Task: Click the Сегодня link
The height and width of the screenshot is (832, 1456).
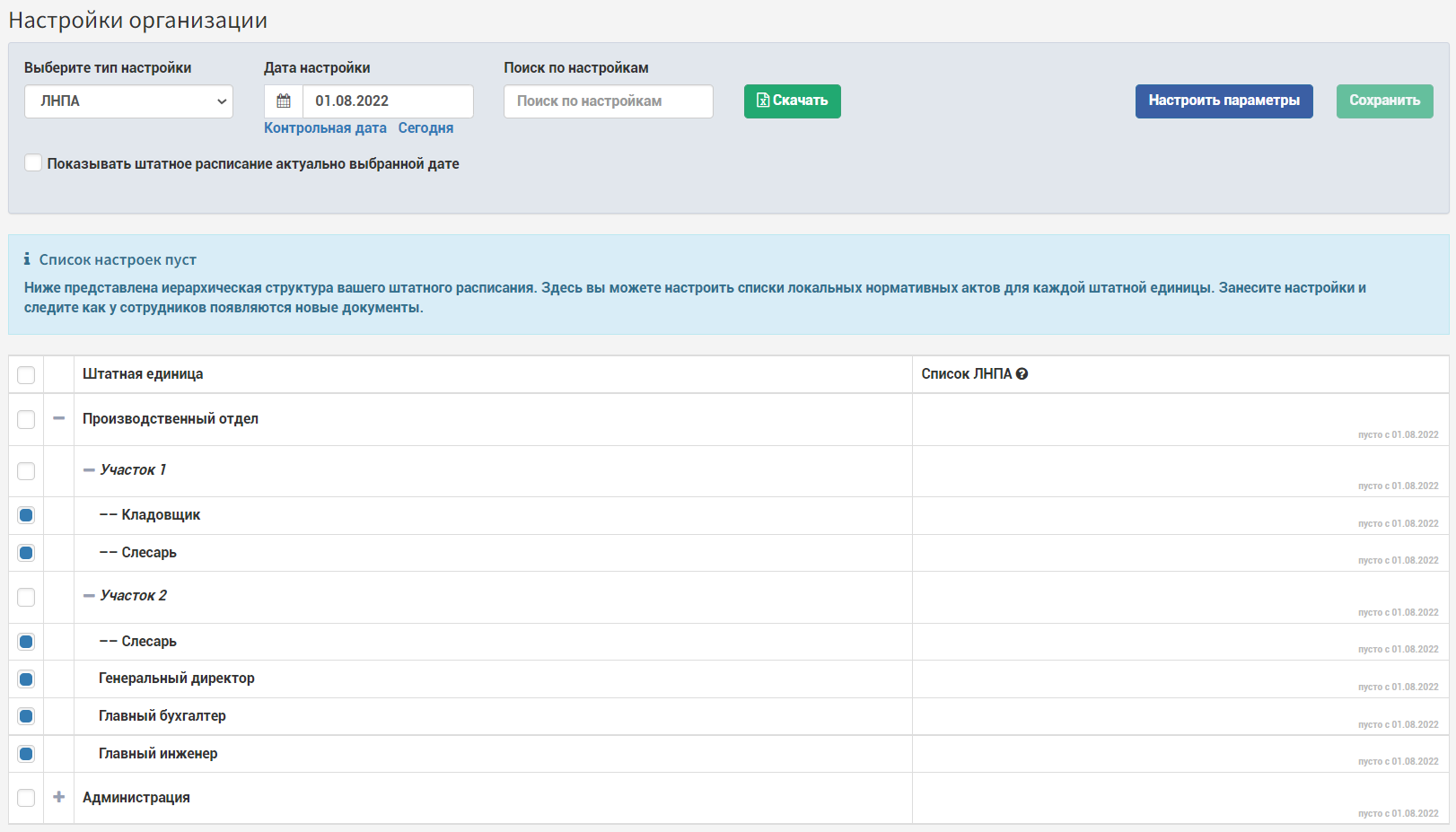Action: coord(425,128)
